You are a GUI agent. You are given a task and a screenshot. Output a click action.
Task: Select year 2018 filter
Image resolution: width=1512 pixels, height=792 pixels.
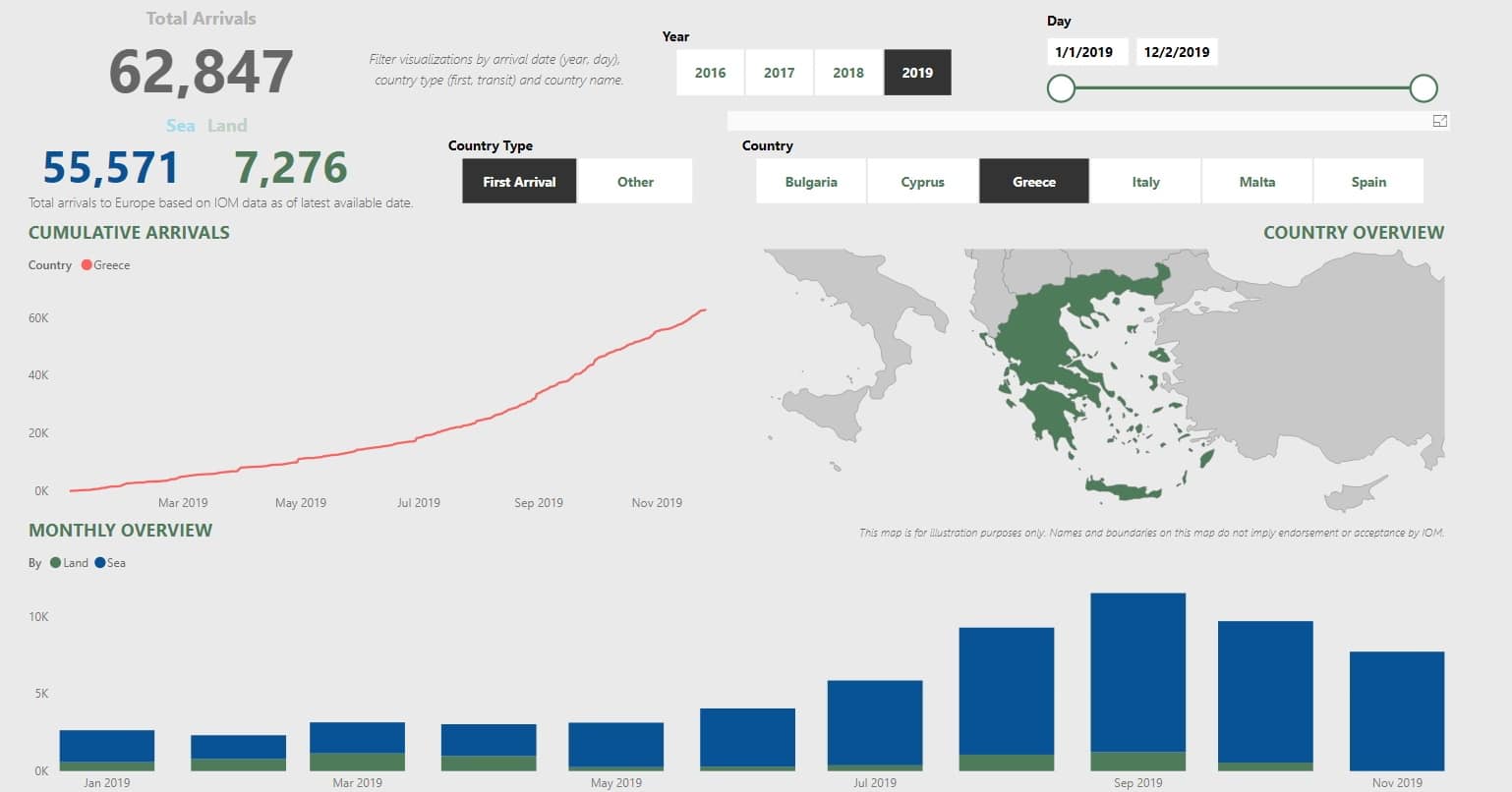(848, 73)
